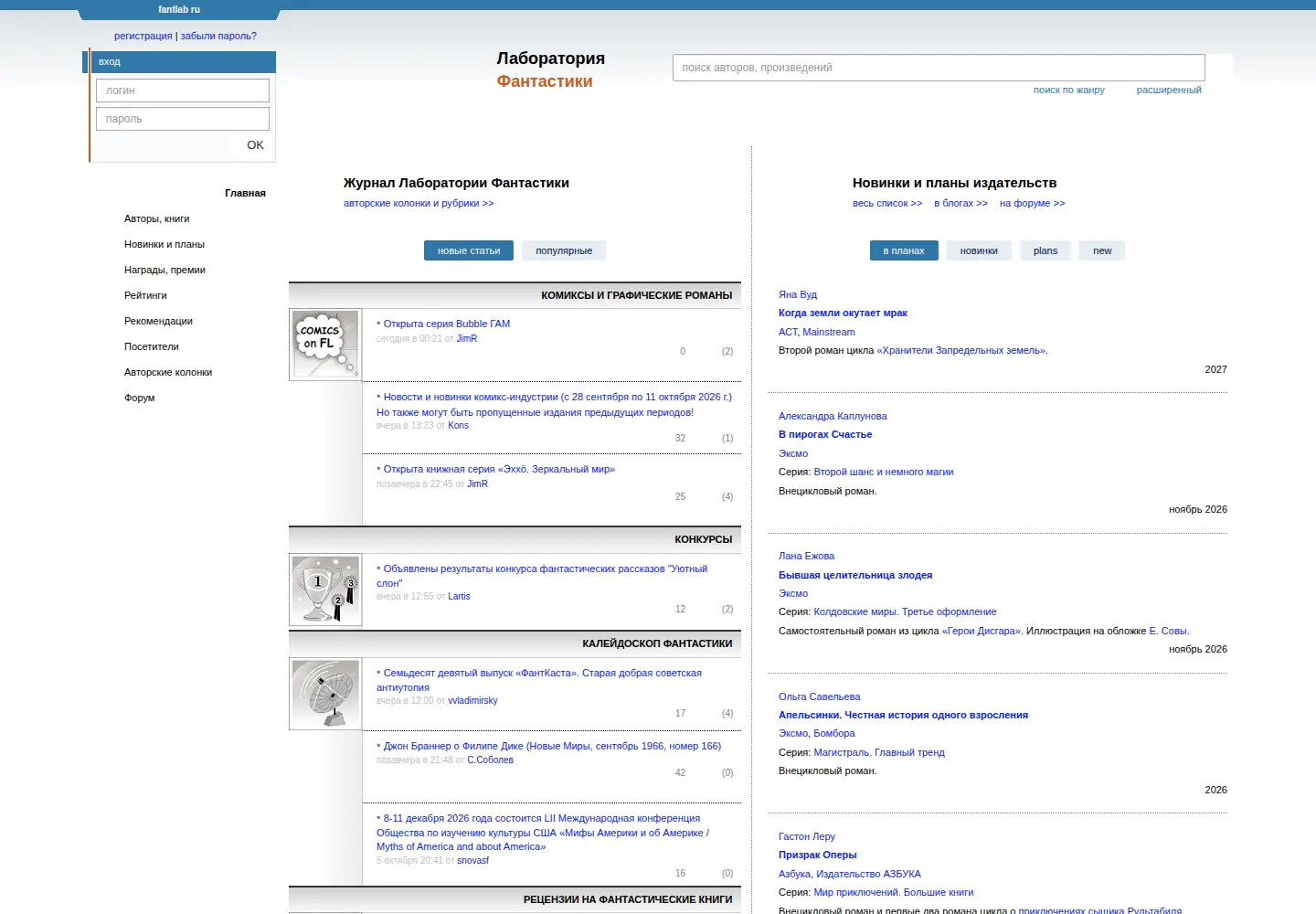Open book «В пирогах Счастье»
Image resolution: width=1316 pixels, height=914 pixels.
[x=825, y=434]
